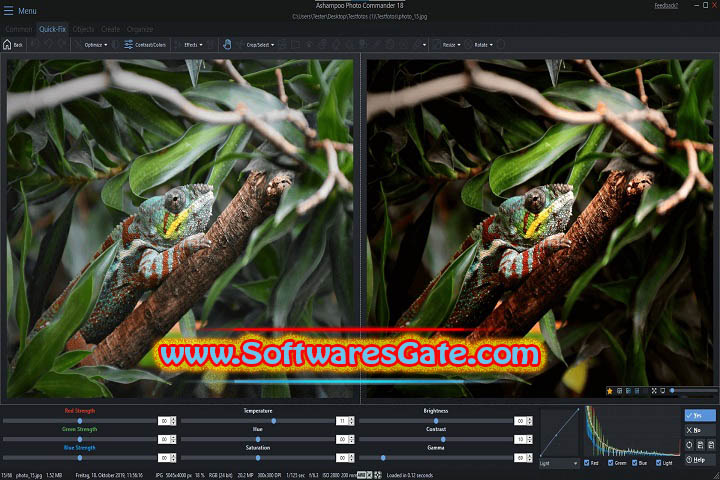Step the Hue value spinner

(351, 439)
